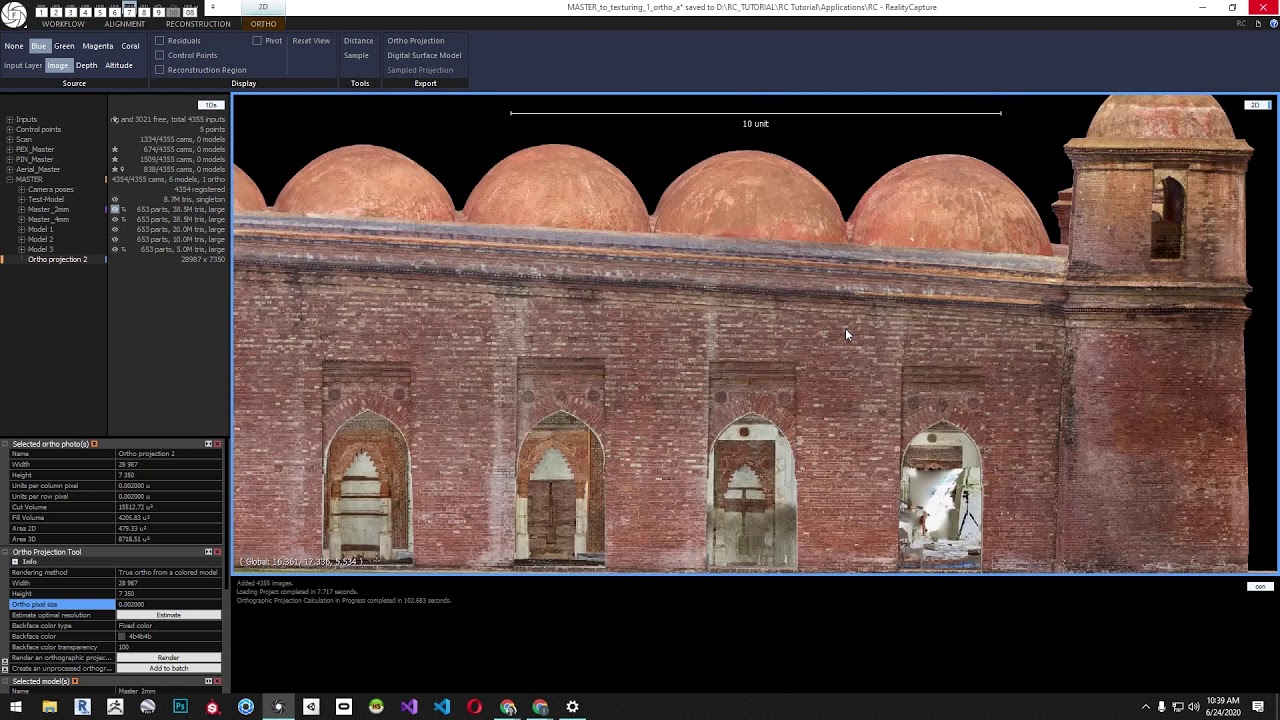1280x720 pixels.
Task: Open File Explorer from the taskbar
Action: [x=49, y=707]
